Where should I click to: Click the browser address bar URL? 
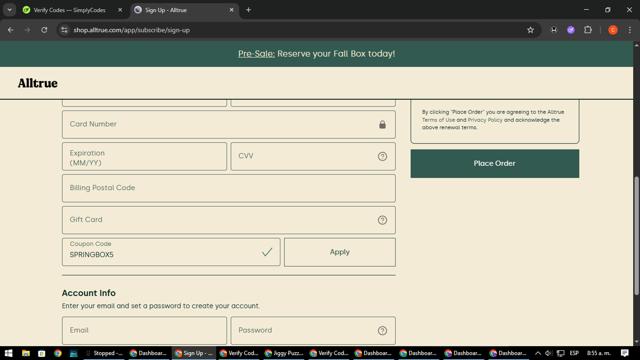[x=131, y=30]
